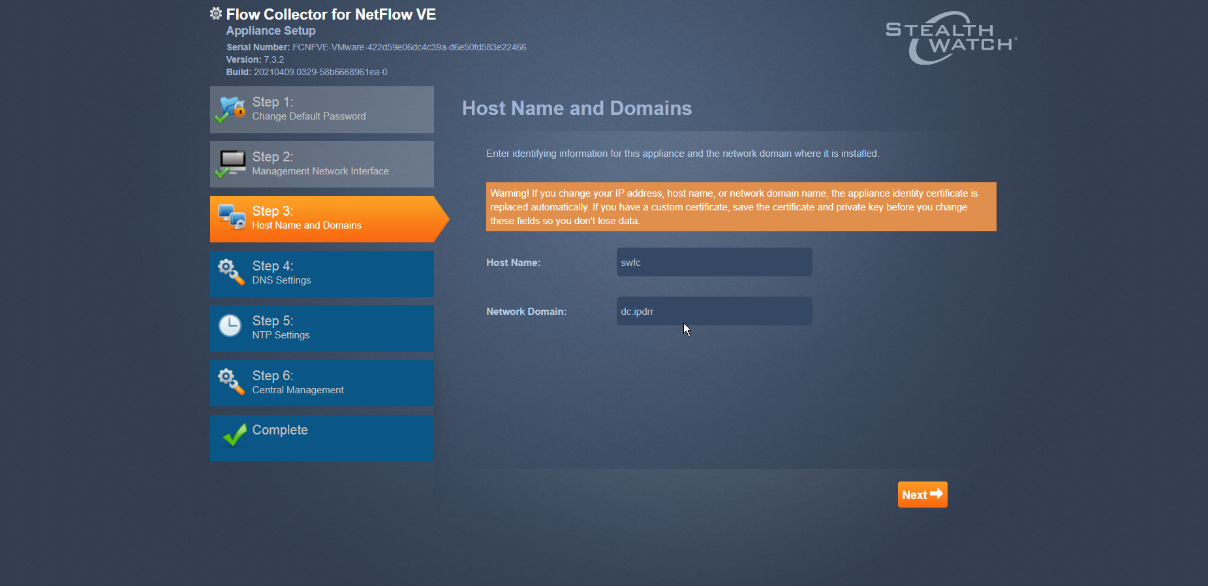Click the gear icon on DNS Settings step
The width and height of the screenshot is (1208, 586).
pyautogui.click(x=230, y=268)
